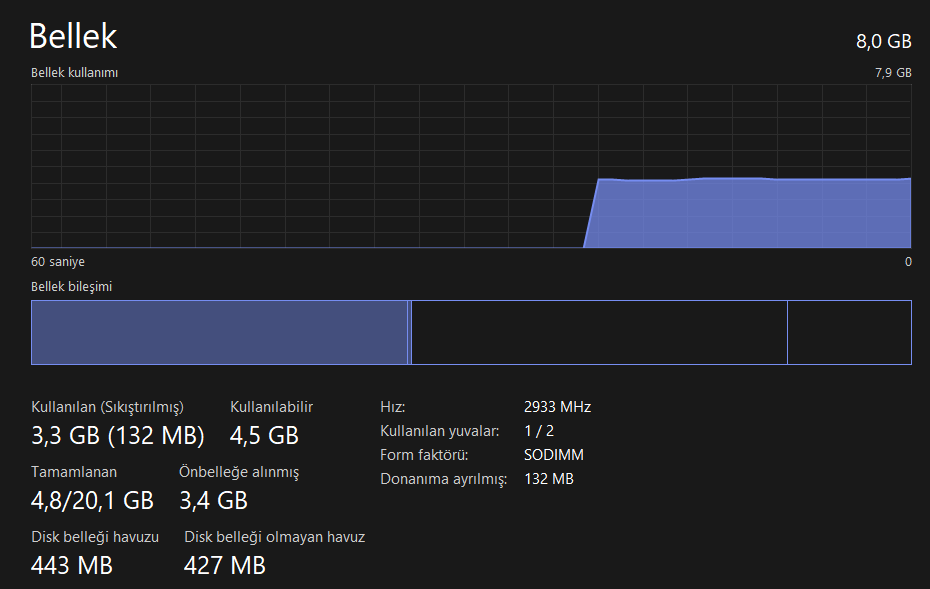Click the 3,4 GB cached value

pos(213,501)
